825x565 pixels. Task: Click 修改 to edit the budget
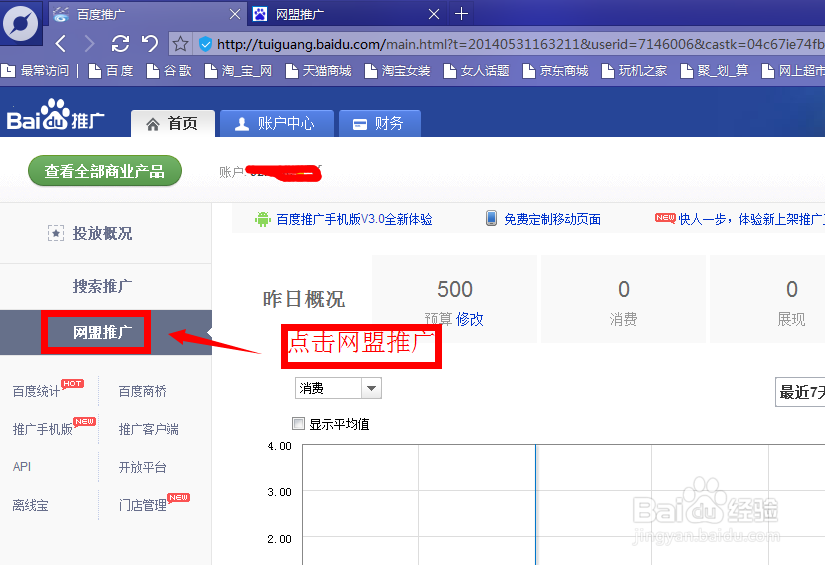tap(469, 319)
